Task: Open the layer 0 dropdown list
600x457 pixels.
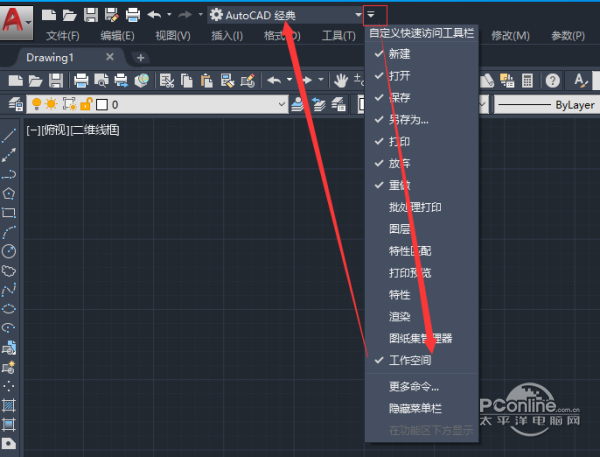Action: click(157, 104)
